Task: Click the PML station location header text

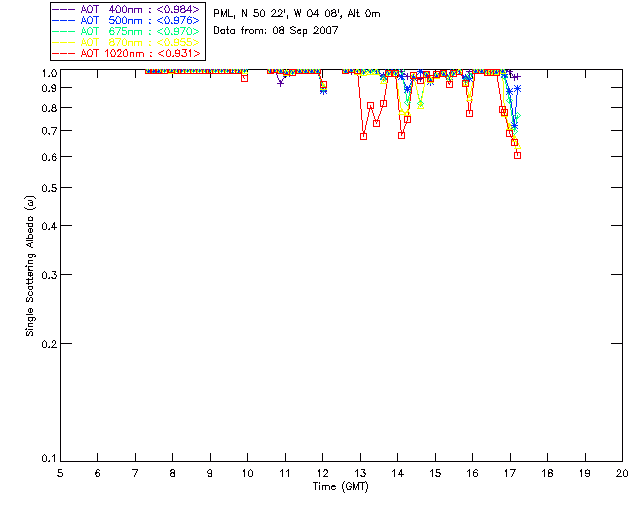Action: pyautogui.click(x=297, y=14)
